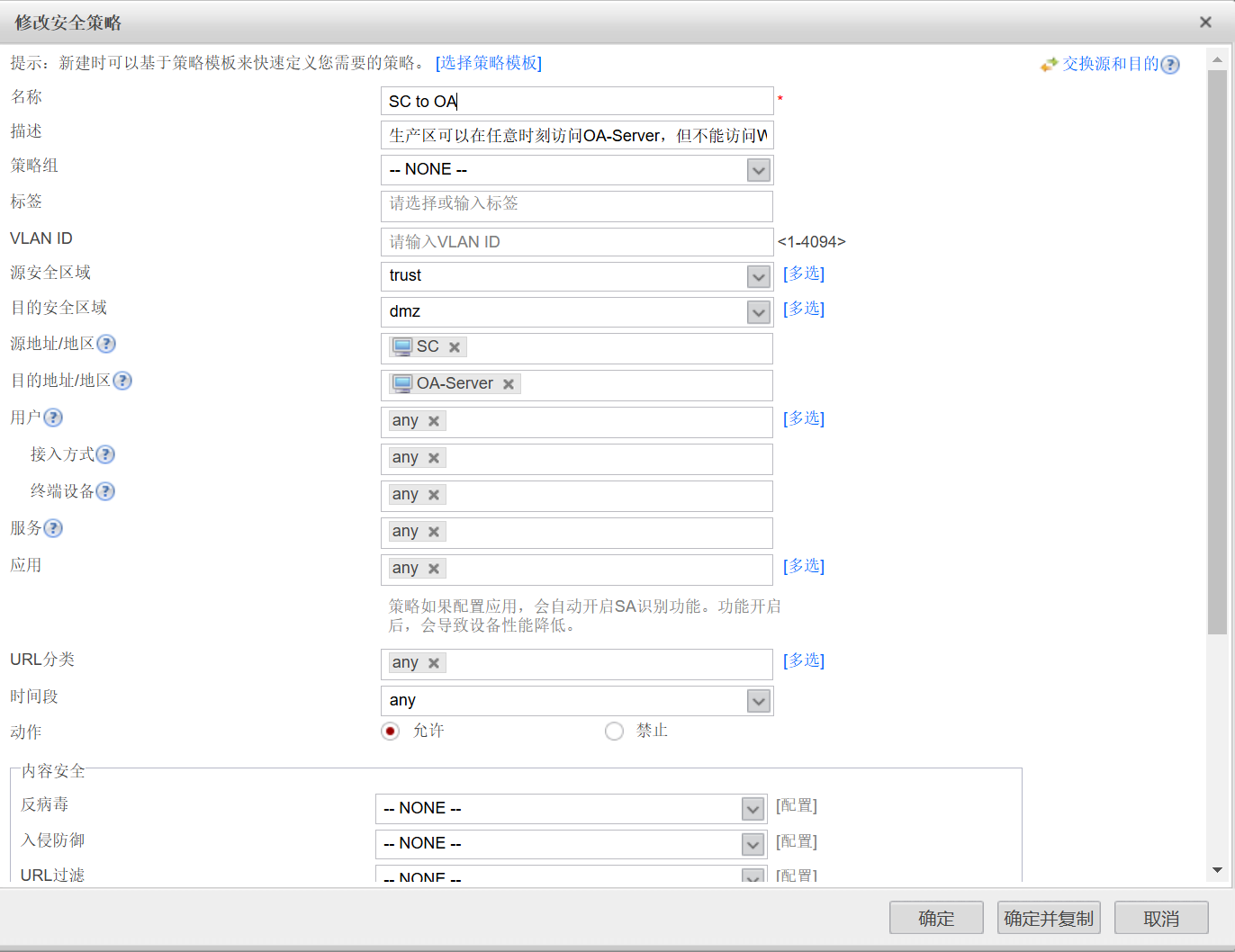Click 配置 link for 入侵防御

pos(797,841)
